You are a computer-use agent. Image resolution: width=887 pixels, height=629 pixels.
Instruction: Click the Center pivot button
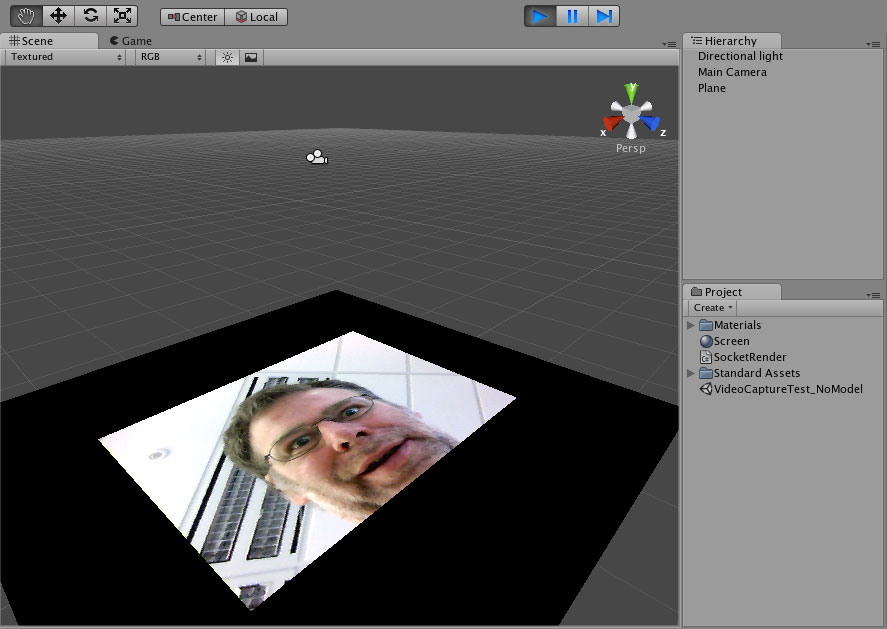191,16
